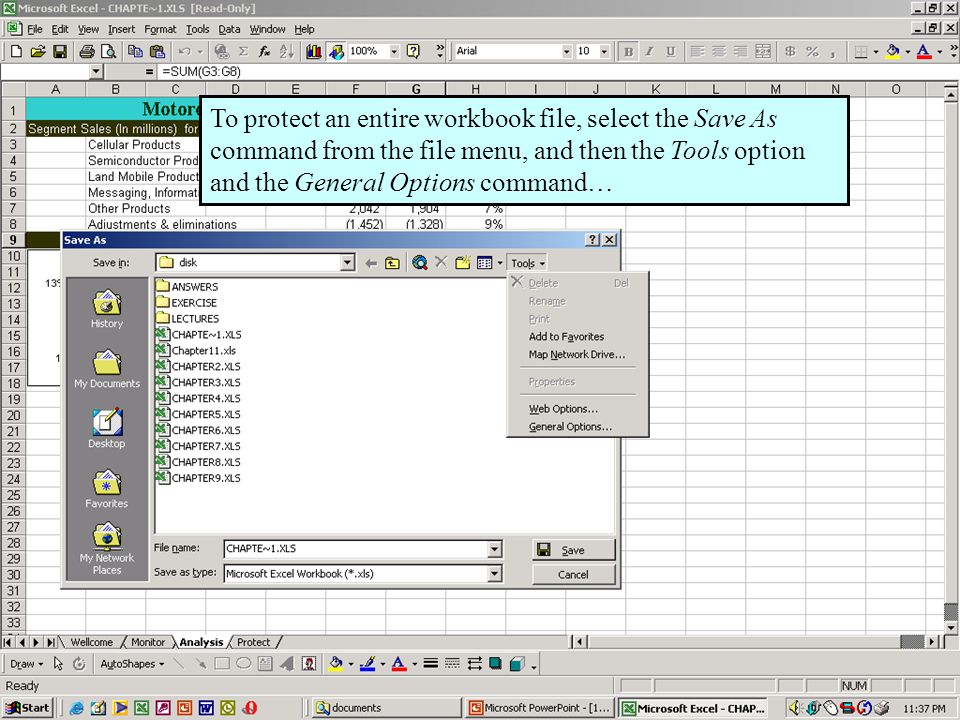
Task: Click the Open file icon in toolbar
Action: coord(38,51)
